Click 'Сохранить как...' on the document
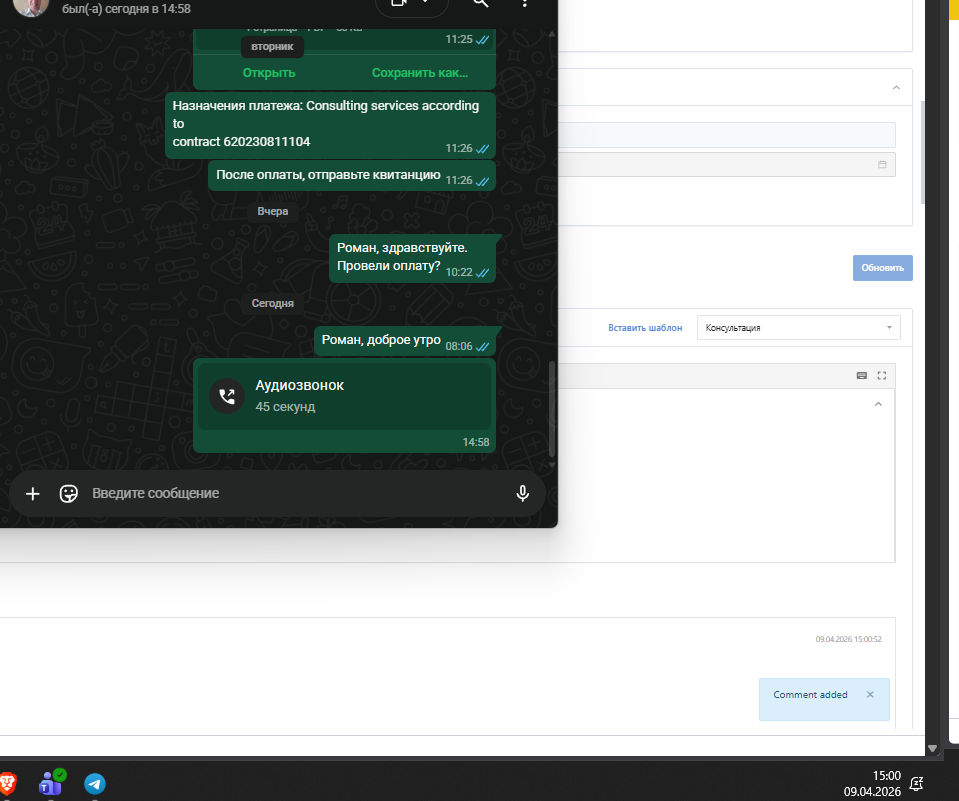 click(x=420, y=73)
